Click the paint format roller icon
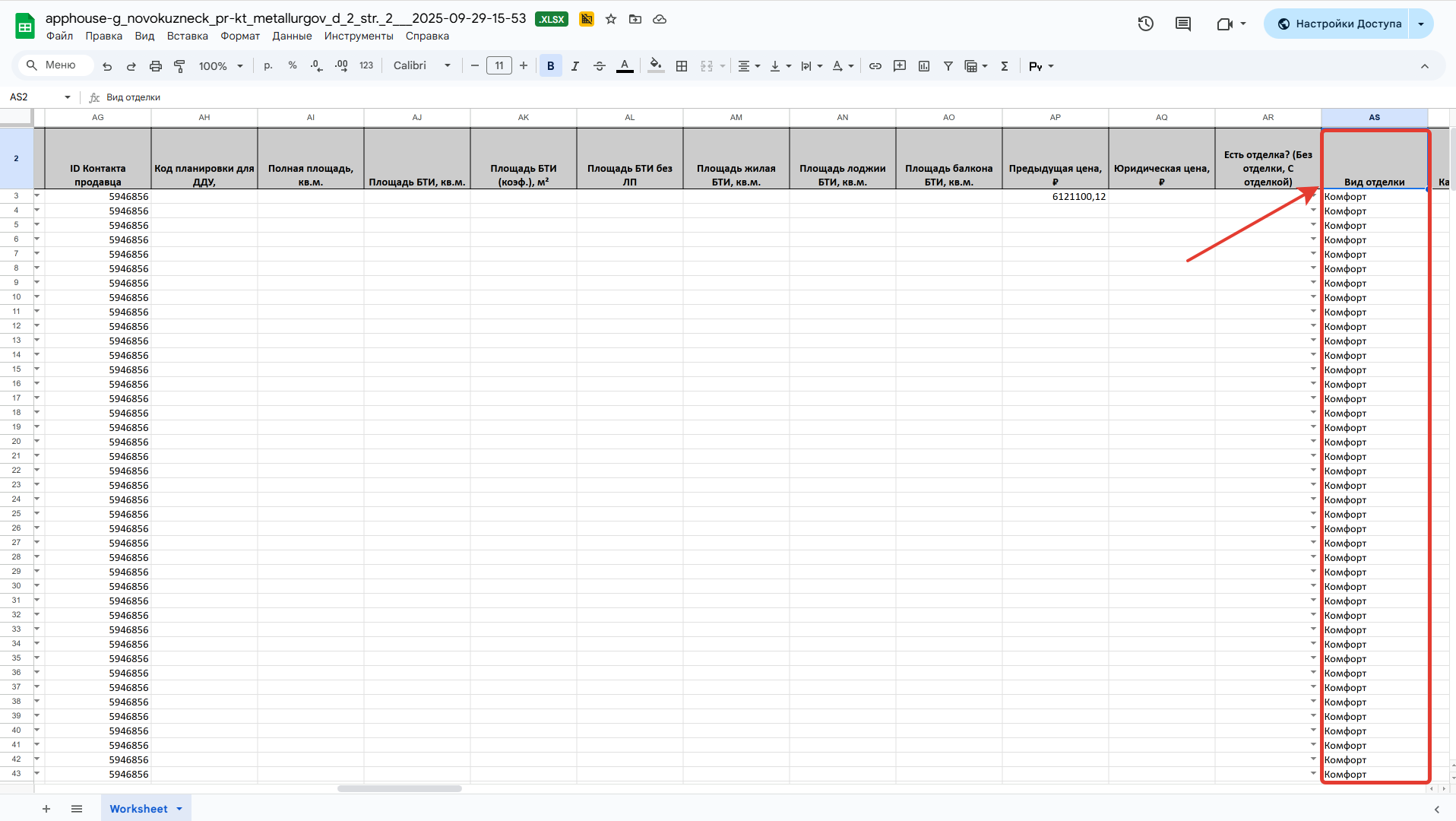 click(x=180, y=66)
